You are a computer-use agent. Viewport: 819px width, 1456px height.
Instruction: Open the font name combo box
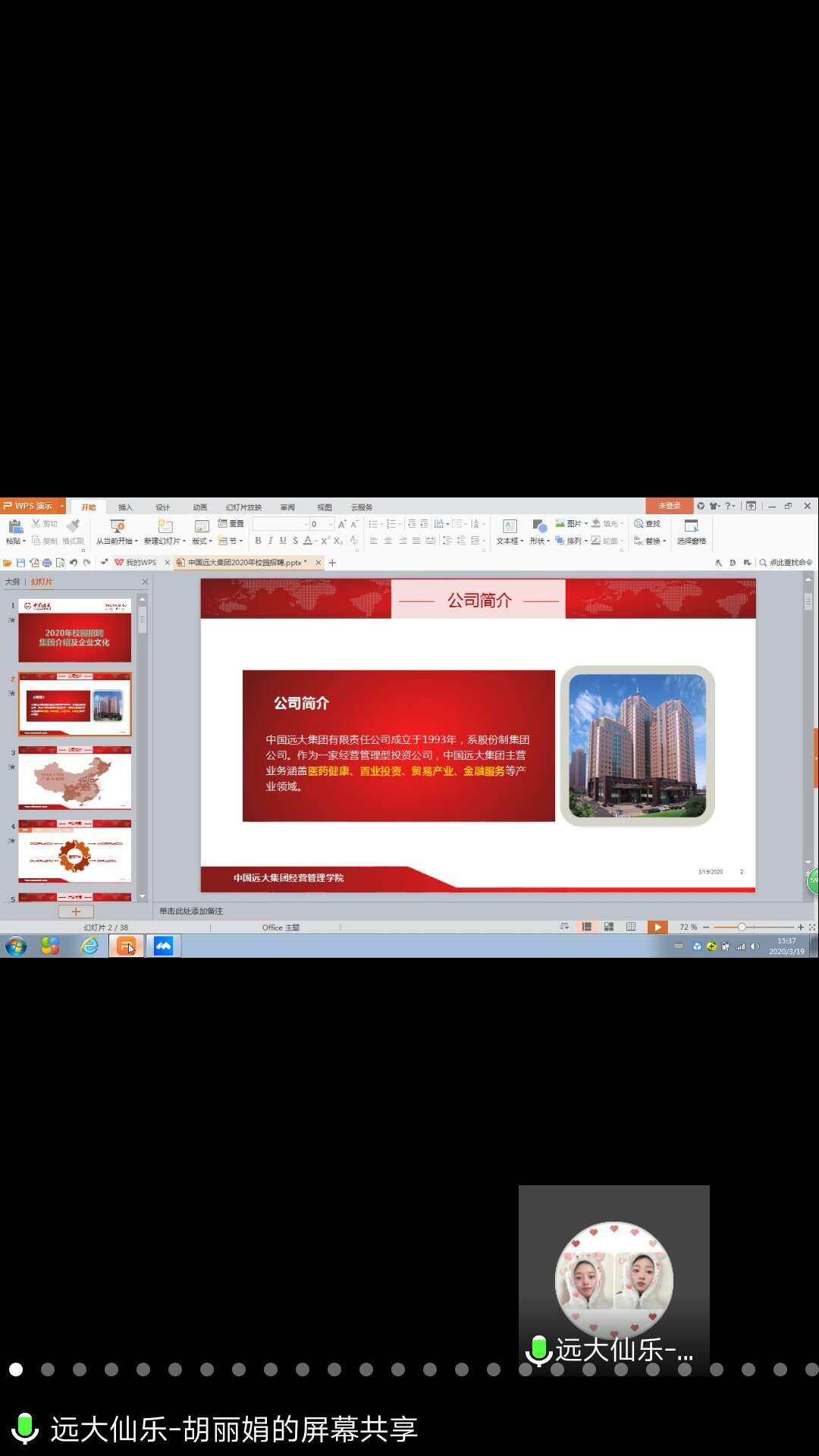(x=280, y=524)
